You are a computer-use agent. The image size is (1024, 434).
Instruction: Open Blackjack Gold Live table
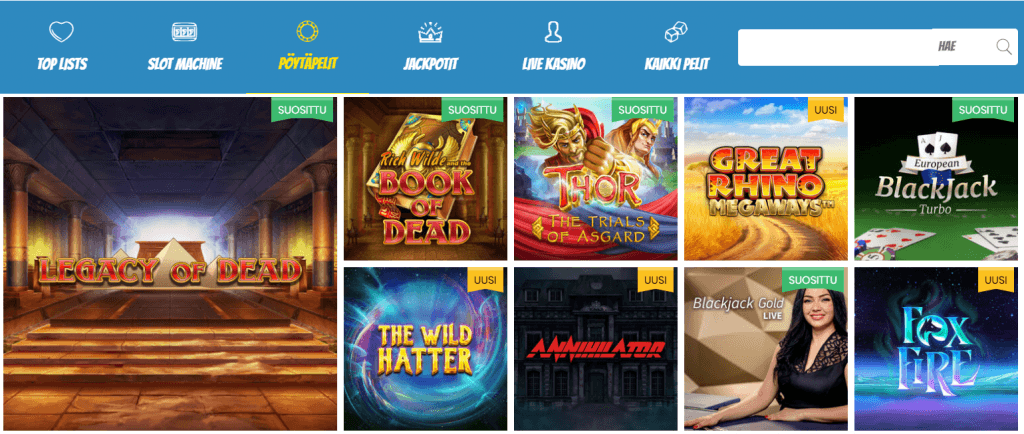[766, 349]
